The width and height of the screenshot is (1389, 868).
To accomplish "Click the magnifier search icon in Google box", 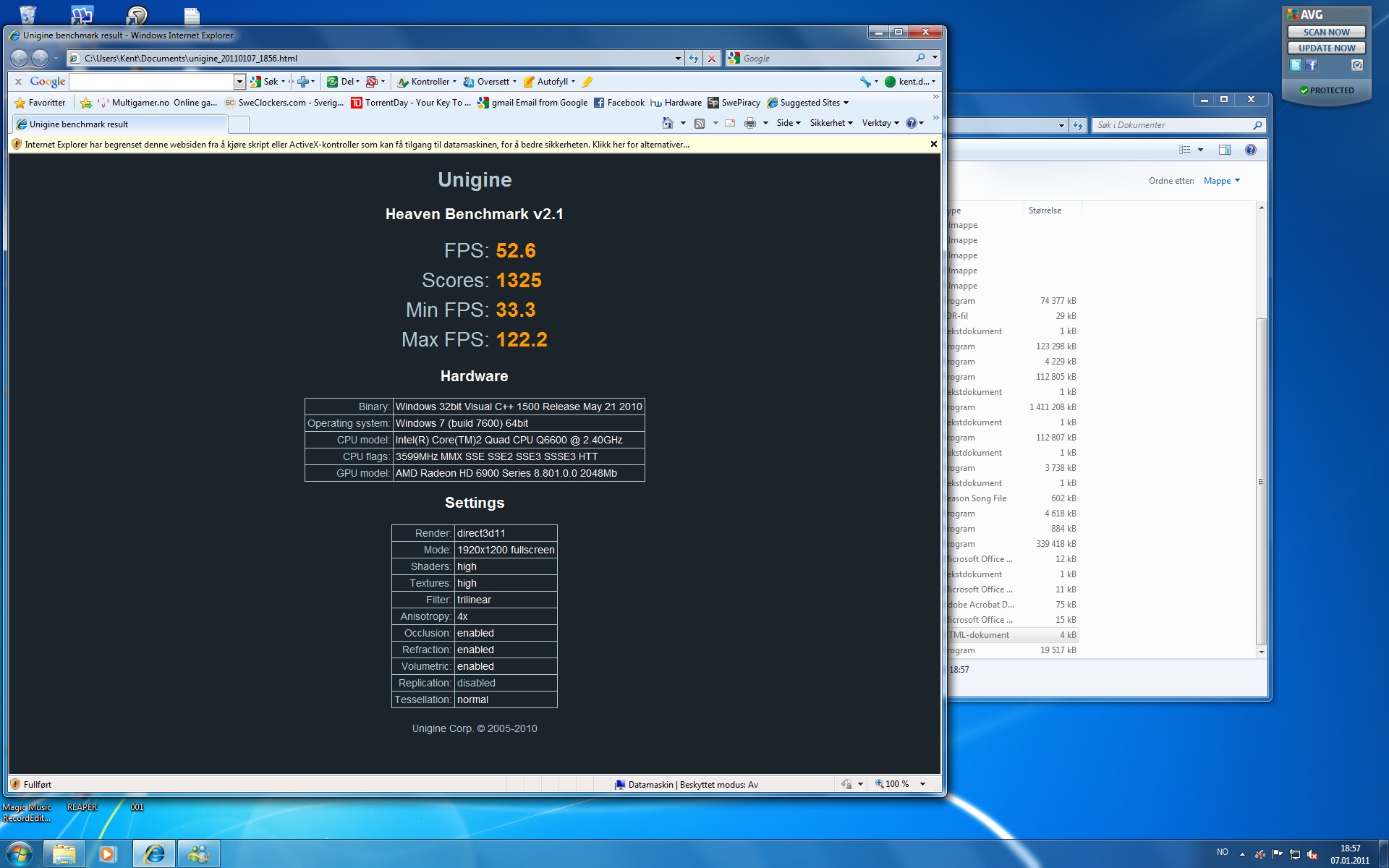I will (920, 58).
